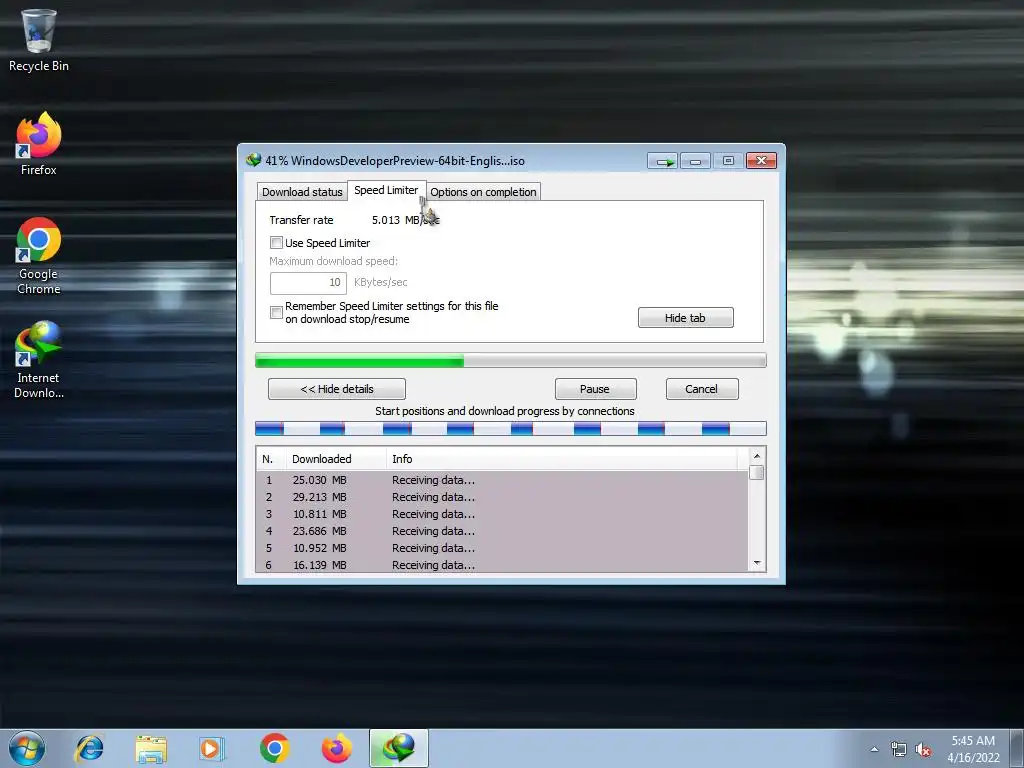Select connection row with 10.952 MB

pyautogui.click(x=502, y=548)
